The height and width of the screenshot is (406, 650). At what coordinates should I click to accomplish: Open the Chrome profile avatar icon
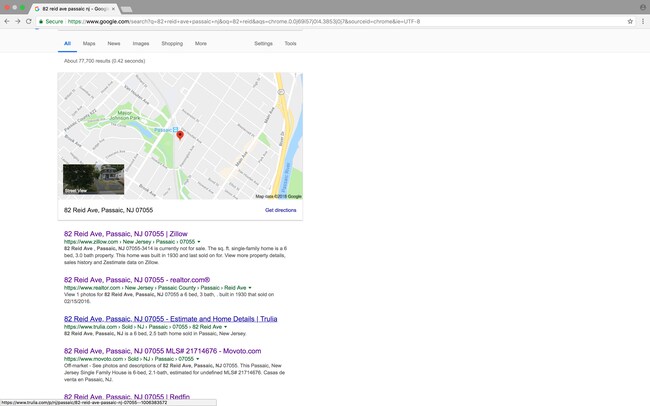(643, 7)
